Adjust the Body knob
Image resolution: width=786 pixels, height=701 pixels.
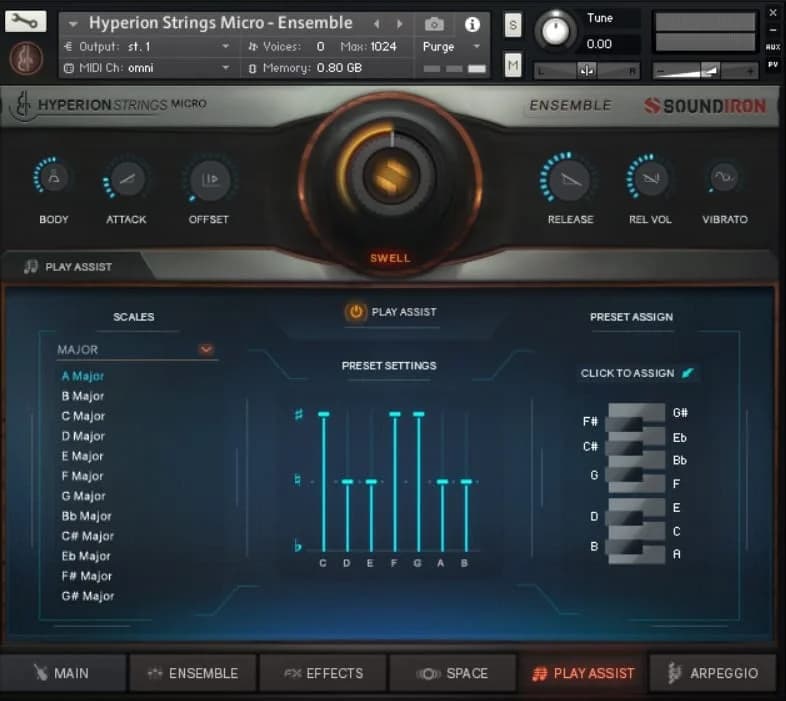pos(54,179)
